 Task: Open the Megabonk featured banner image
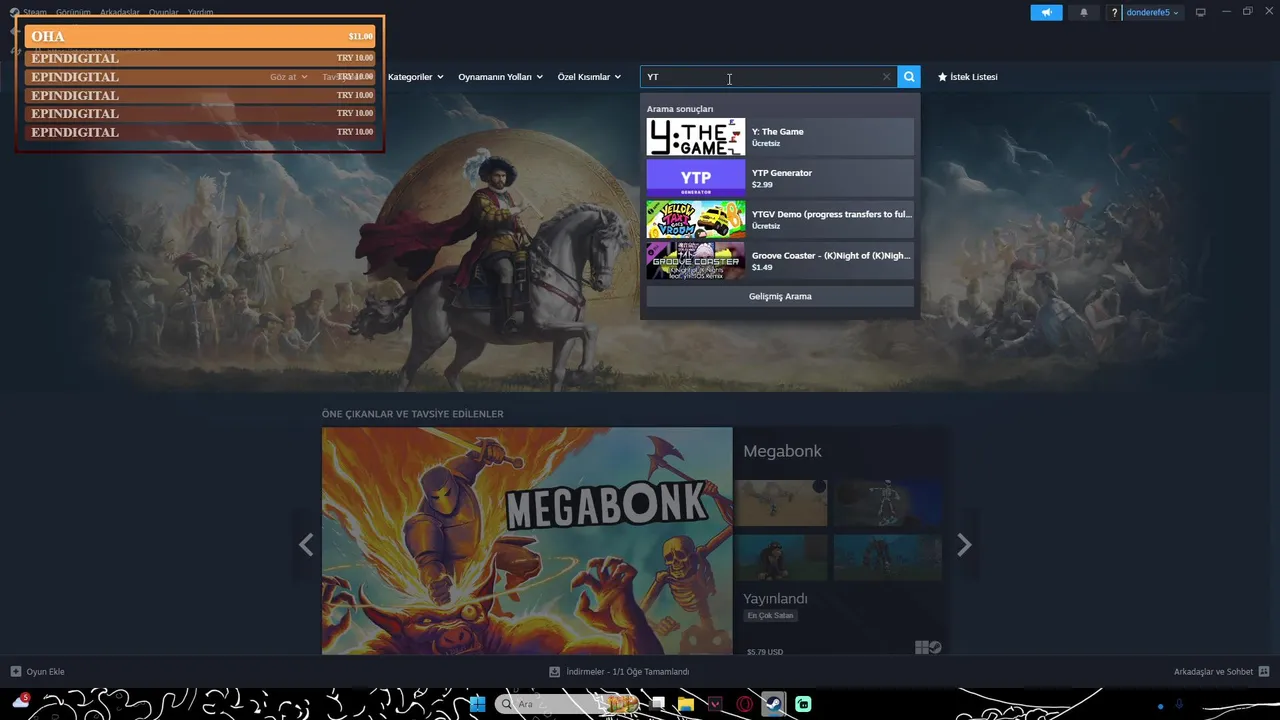click(x=527, y=541)
